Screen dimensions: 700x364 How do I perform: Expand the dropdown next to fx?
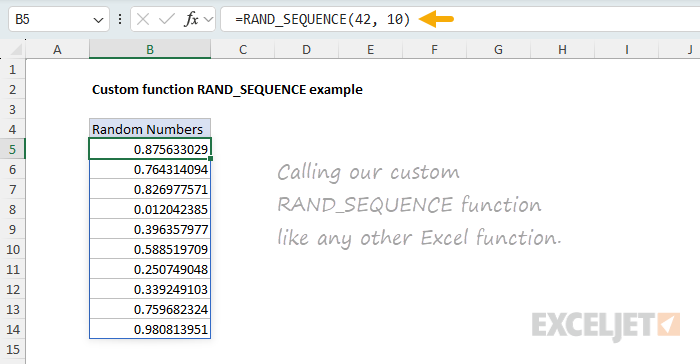[x=208, y=19]
